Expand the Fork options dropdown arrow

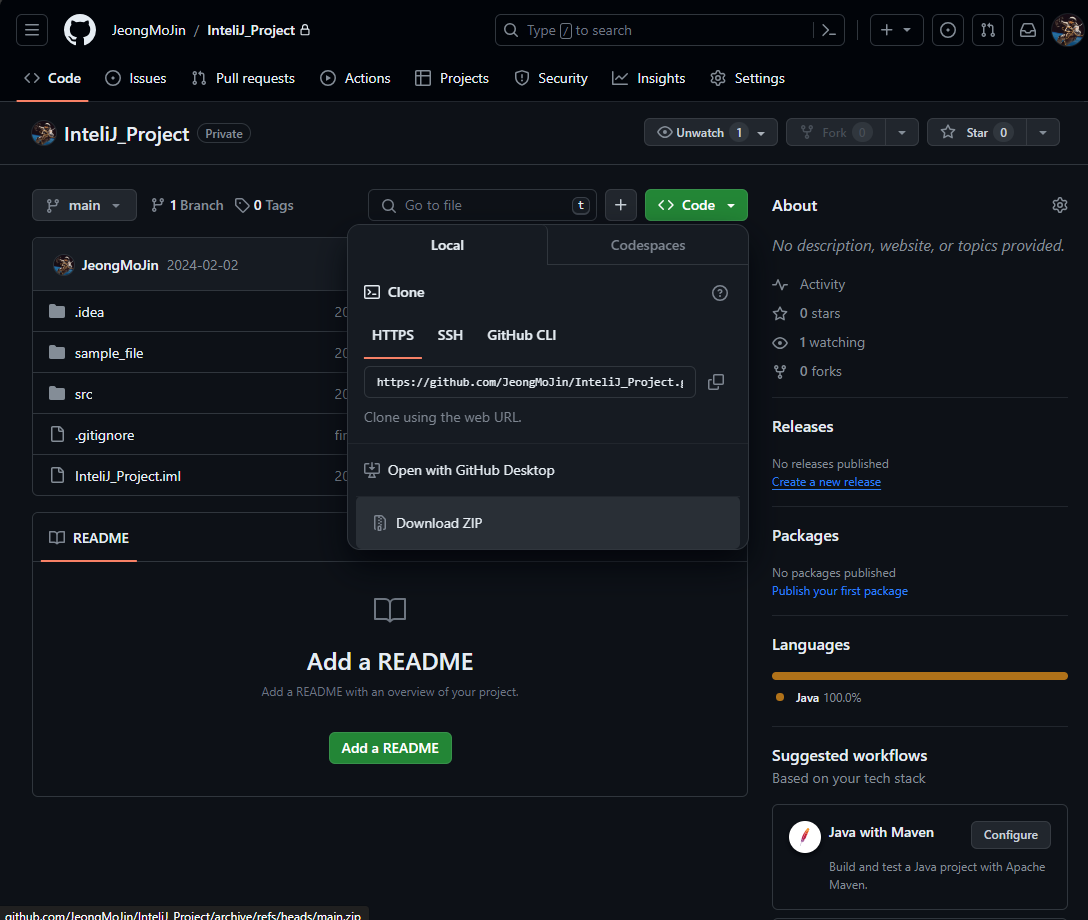point(901,133)
